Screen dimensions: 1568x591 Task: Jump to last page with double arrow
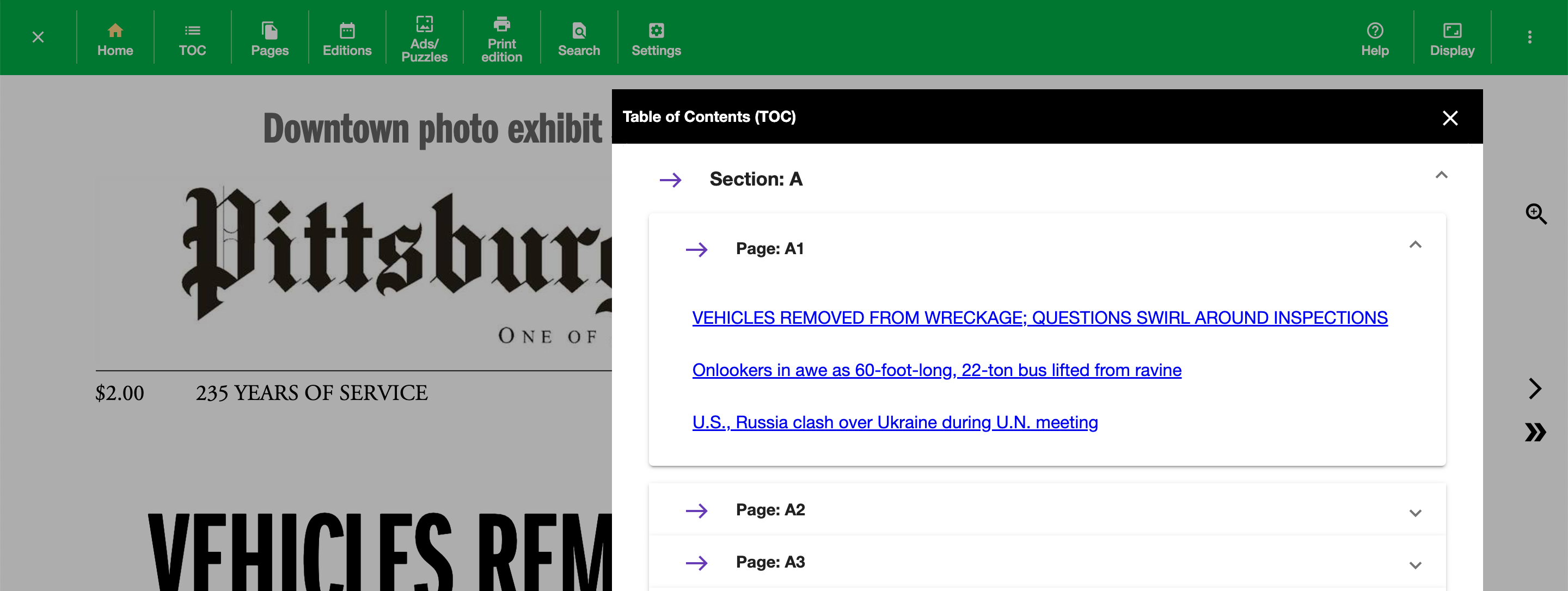1535,432
